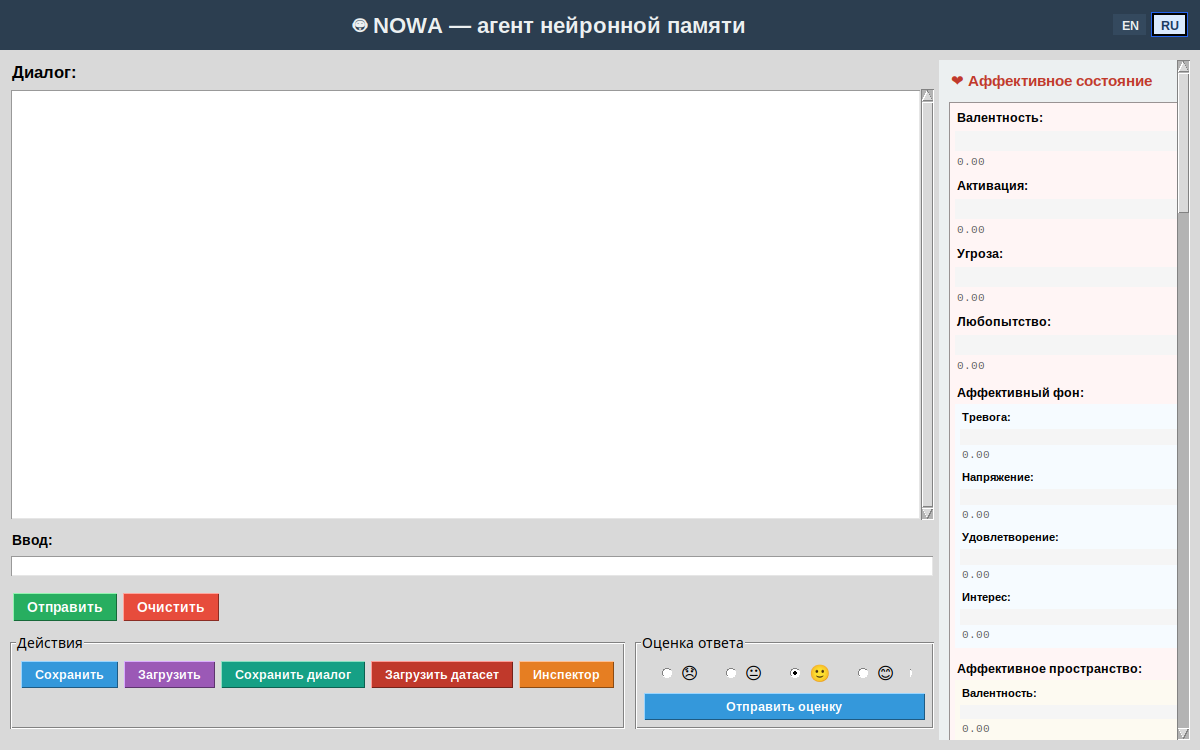Viewport: 1200px width, 750px height.
Task: Click Сохранить диалог button
Action: click(293, 675)
